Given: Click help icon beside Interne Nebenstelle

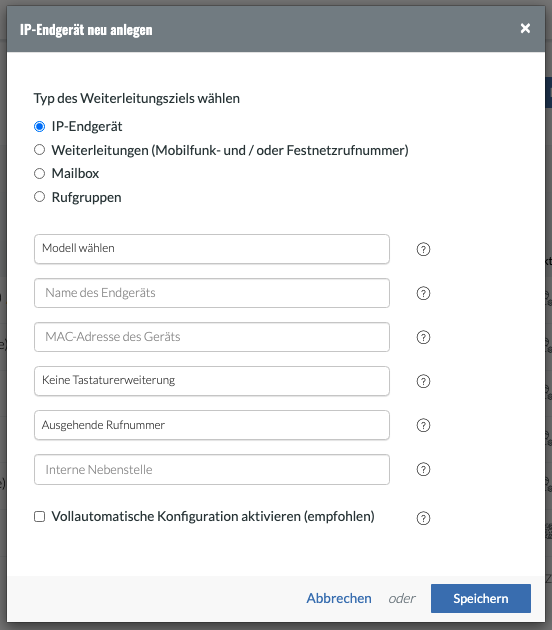Looking at the screenshot, I should tap(423, 469).
